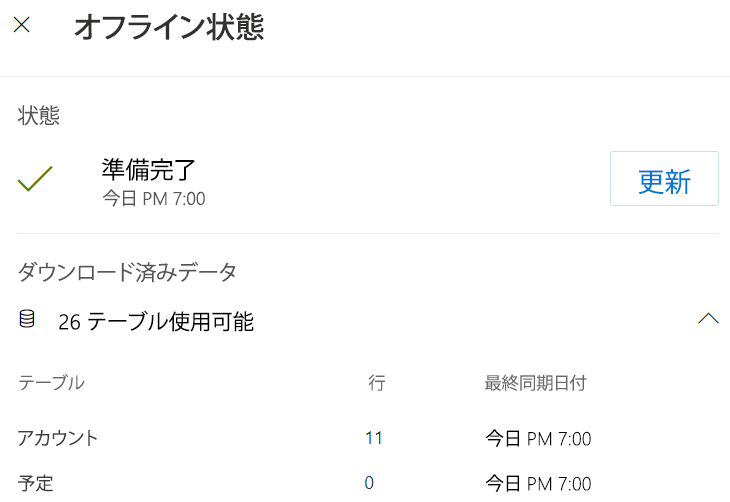Click the 予定 last sync time
The width and height of the screenshot is (730, 502).
click(x=538, y=484)
